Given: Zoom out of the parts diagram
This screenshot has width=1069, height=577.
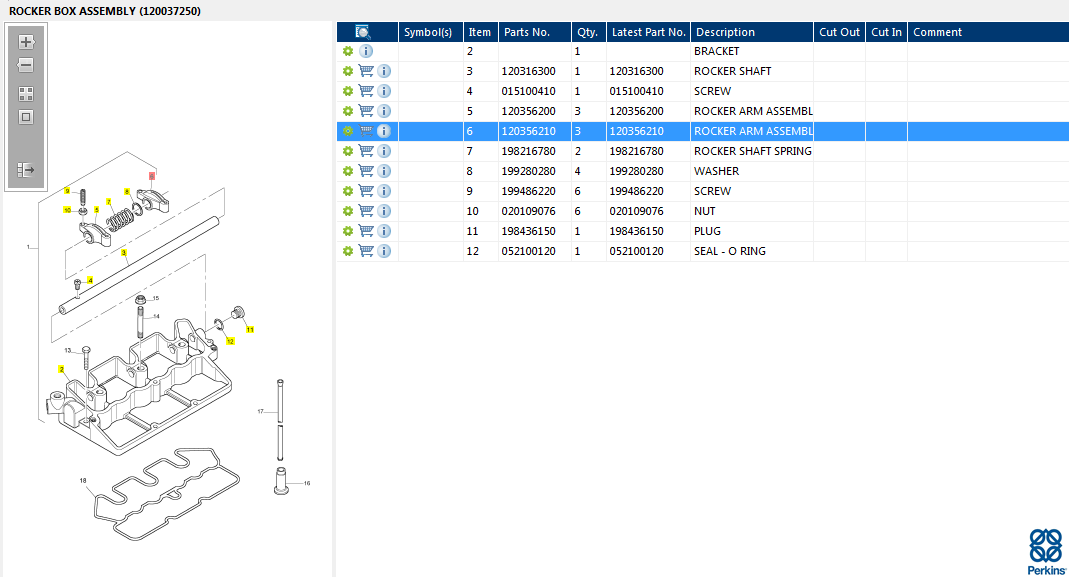Looking at the screenshot, I should click(26, 66).
